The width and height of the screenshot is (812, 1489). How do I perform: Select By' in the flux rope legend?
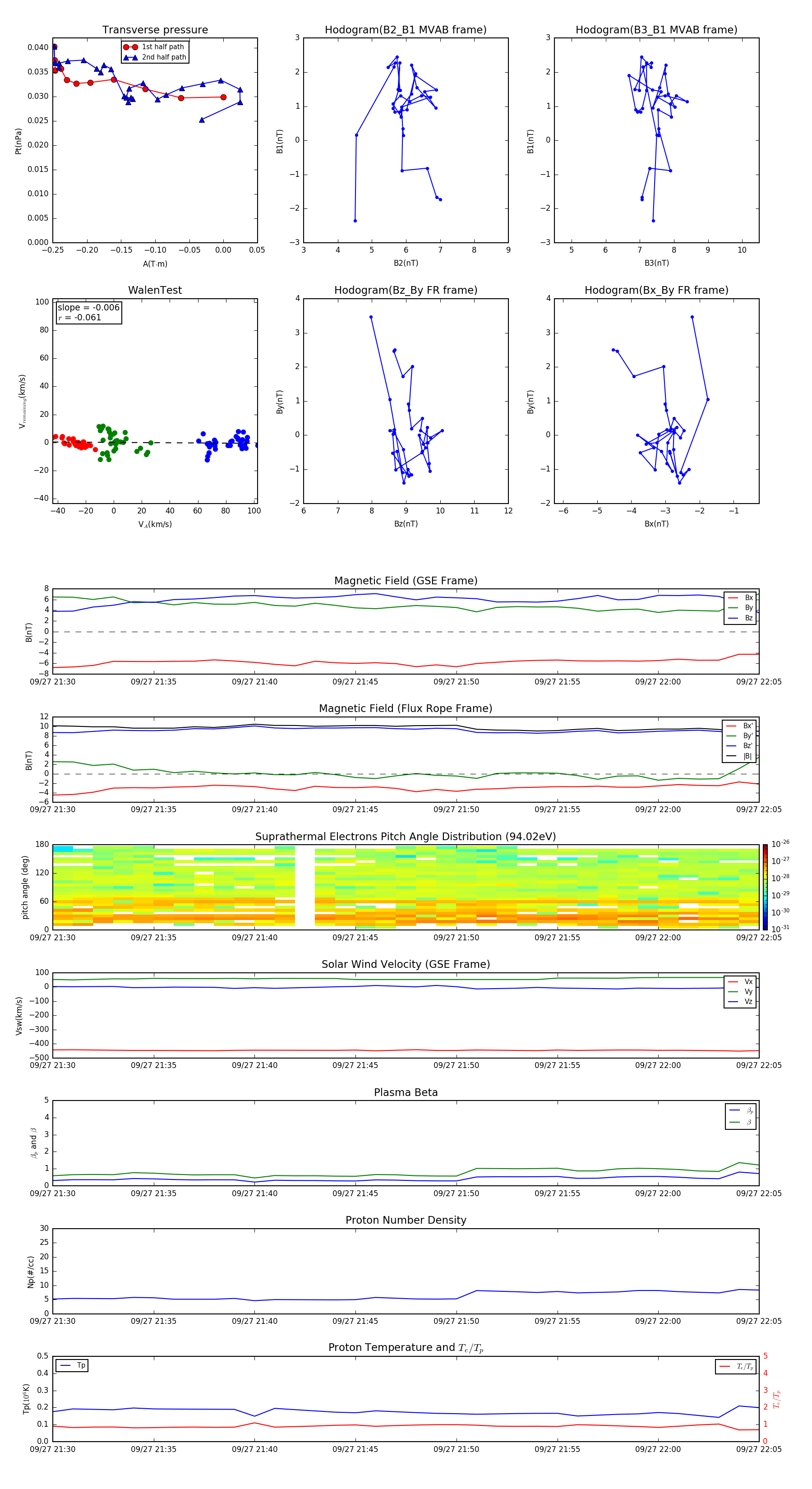740,736
